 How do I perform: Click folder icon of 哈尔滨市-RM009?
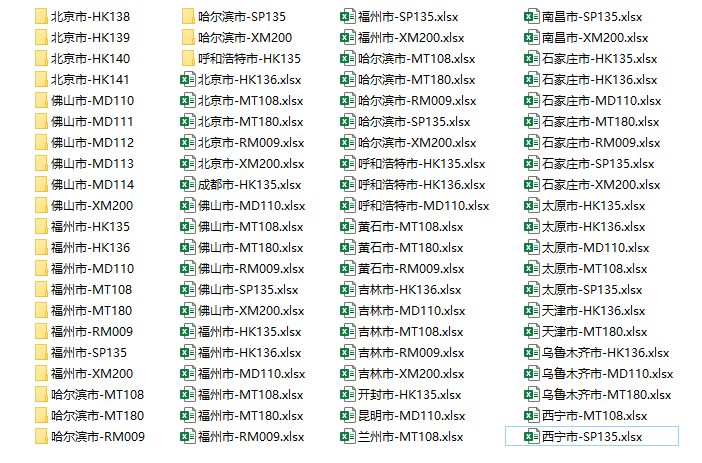pos(41,437)
